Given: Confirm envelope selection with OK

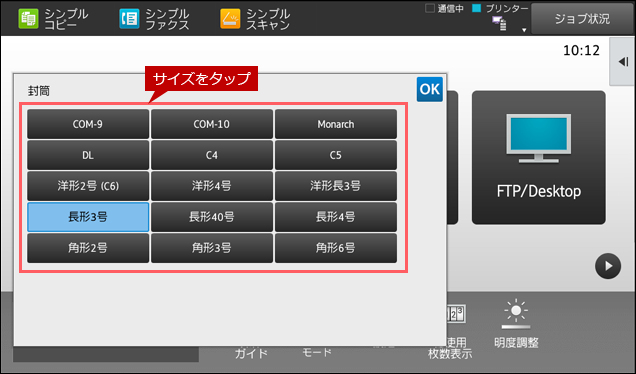Looking at the screenshot, I should pos(430,89).
